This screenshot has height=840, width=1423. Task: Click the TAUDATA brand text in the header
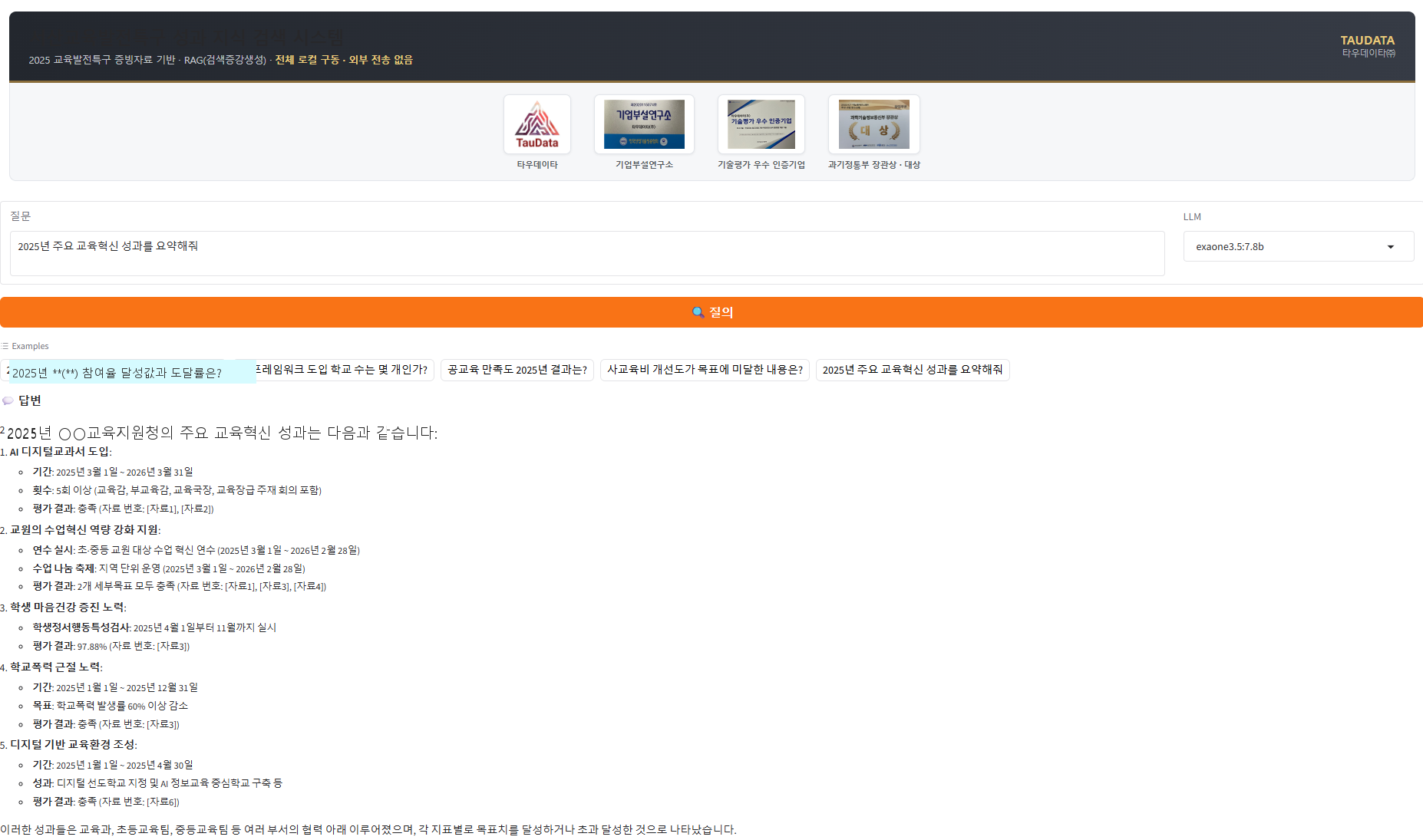coord(1367,40)
